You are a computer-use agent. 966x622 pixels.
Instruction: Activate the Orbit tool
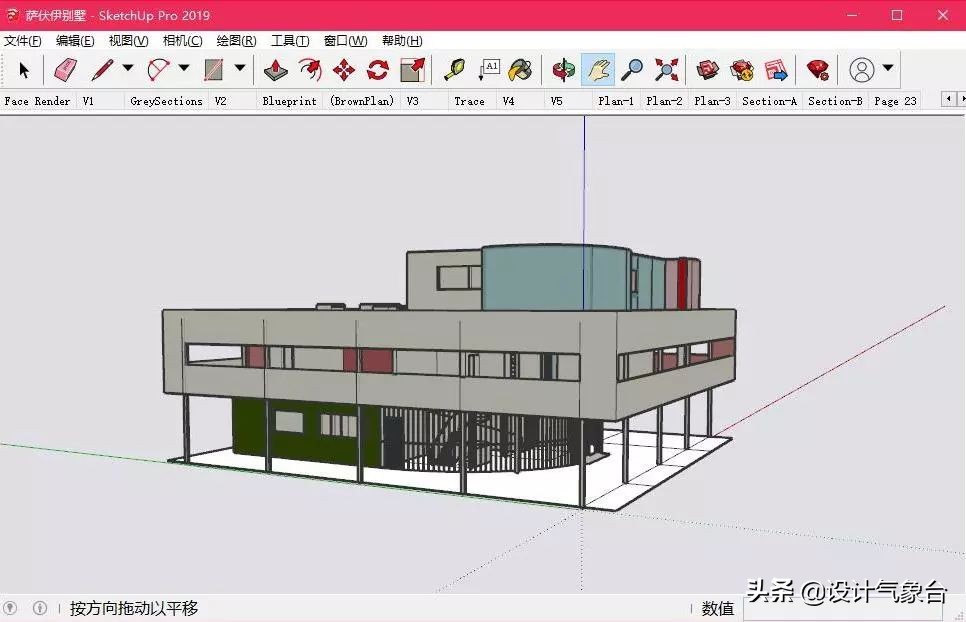[563, 70]
